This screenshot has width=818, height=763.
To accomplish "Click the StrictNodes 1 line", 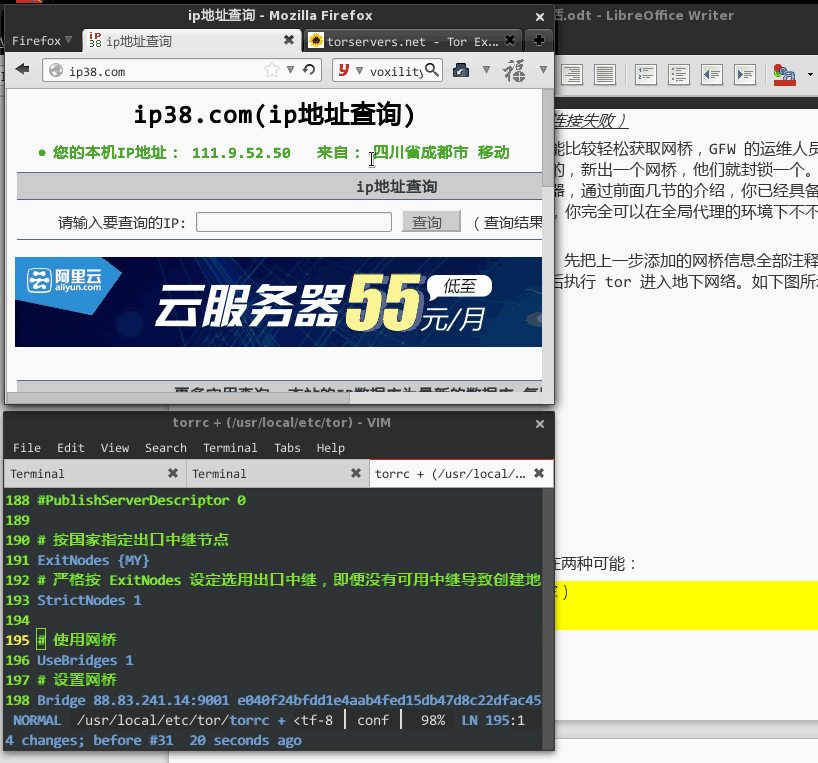I will pyautogui.click(x=89, y=600).
